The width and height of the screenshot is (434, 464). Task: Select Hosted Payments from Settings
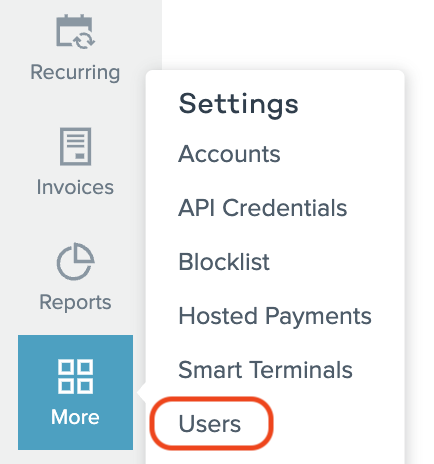[275, 316]
